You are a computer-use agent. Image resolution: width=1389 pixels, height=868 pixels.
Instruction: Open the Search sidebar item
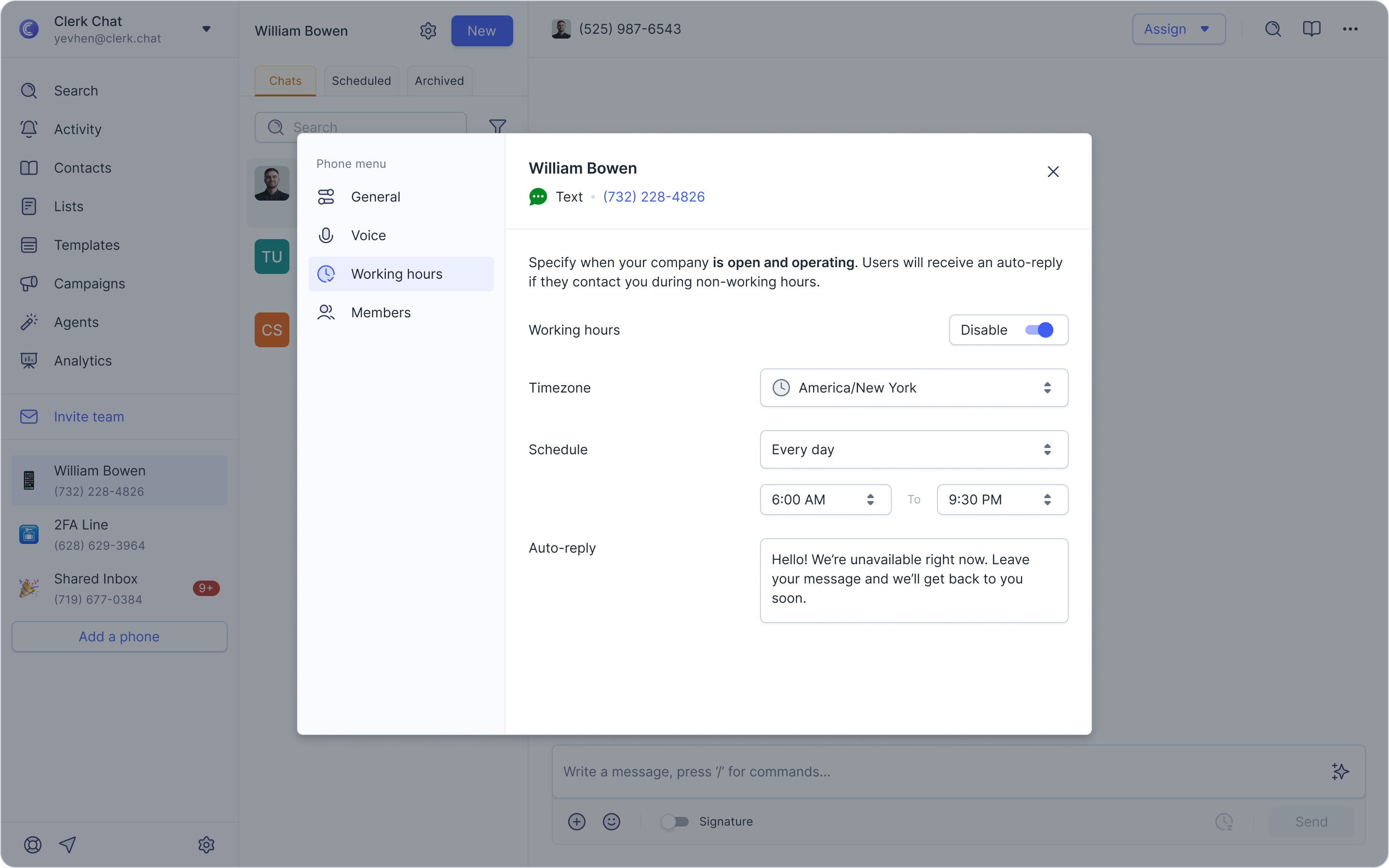coord(120,91)
